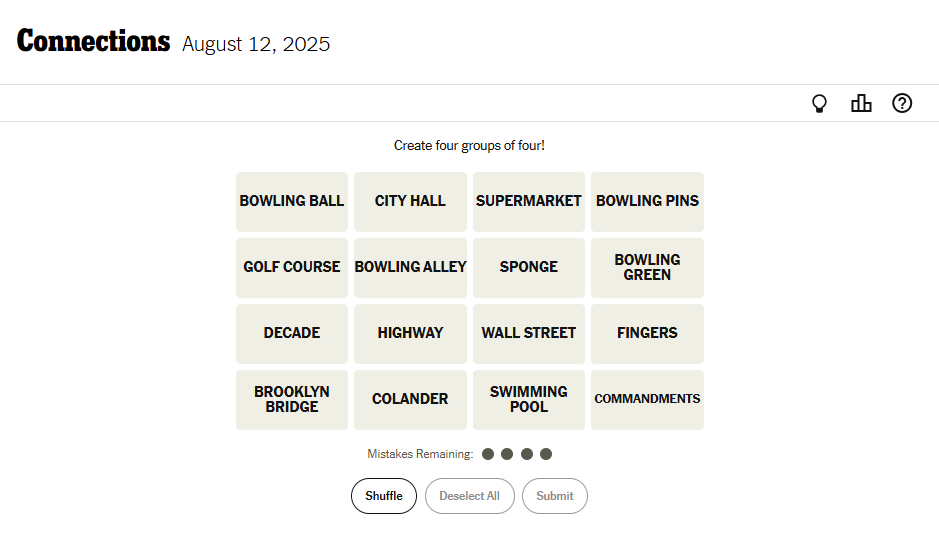Pick the BOWLING PINS tile
This screenshot has height=538, width=939.
(647, 201)
